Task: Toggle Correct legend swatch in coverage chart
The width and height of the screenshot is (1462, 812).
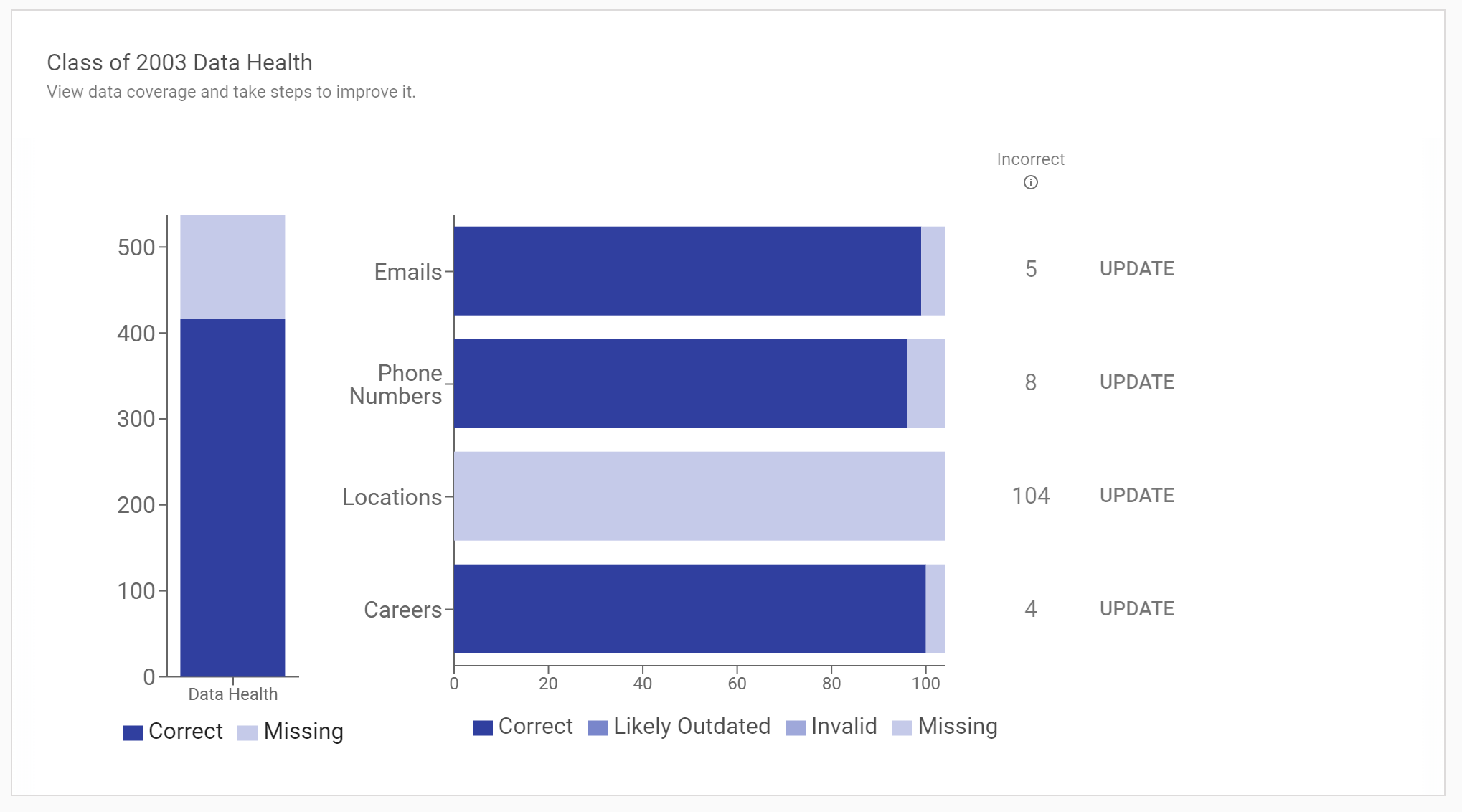Action: point(483,728)
